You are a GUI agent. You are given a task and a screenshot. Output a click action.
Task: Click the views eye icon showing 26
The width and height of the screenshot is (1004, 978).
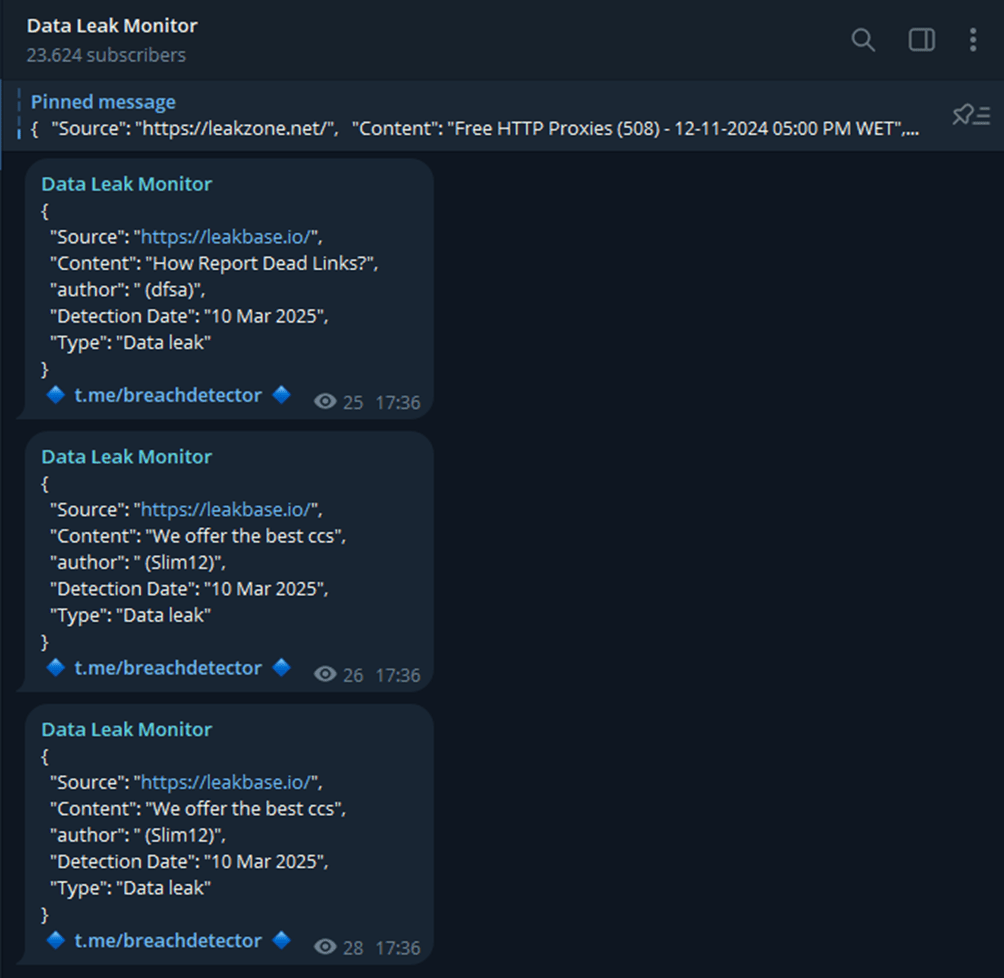point(325,675)
